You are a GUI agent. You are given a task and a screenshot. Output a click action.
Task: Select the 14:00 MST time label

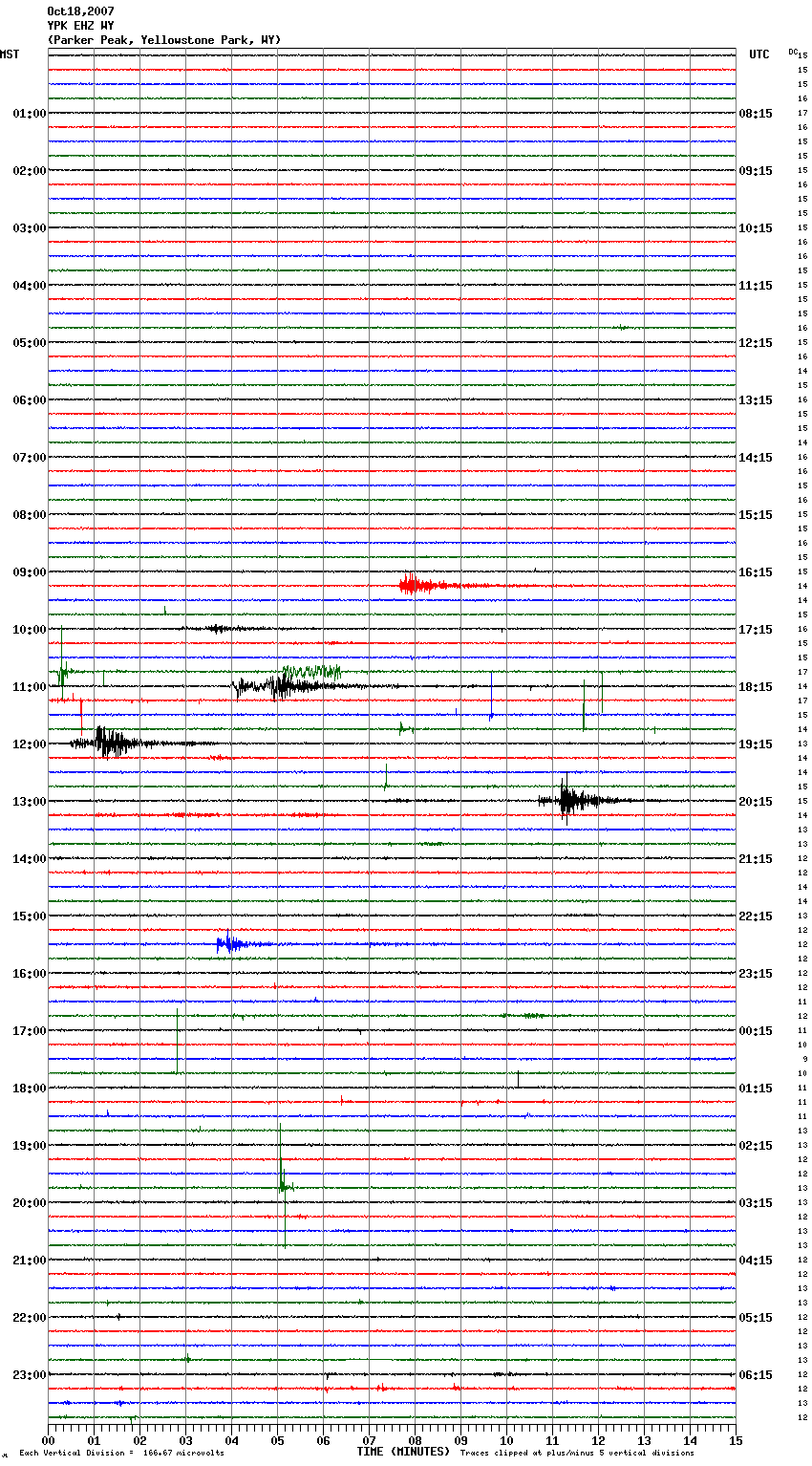pos(30,859)
